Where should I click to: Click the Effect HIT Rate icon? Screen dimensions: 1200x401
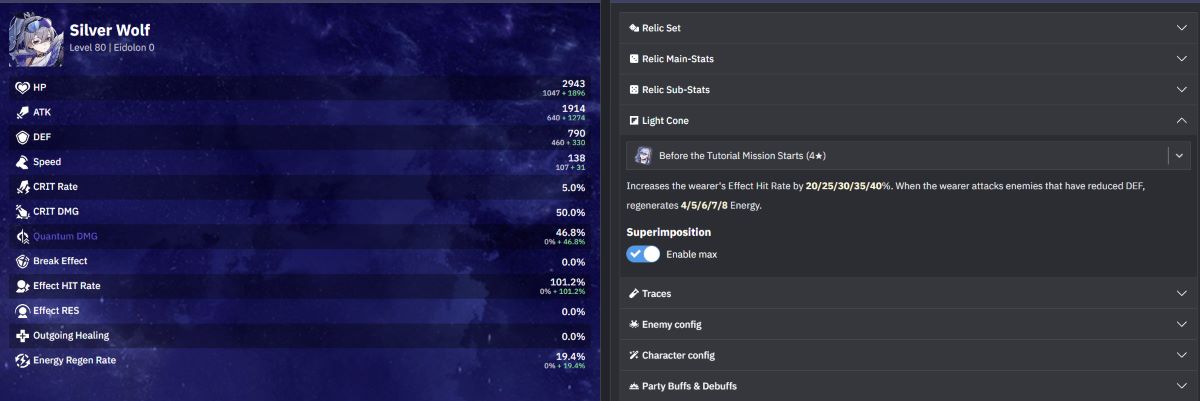click(22, 286)
